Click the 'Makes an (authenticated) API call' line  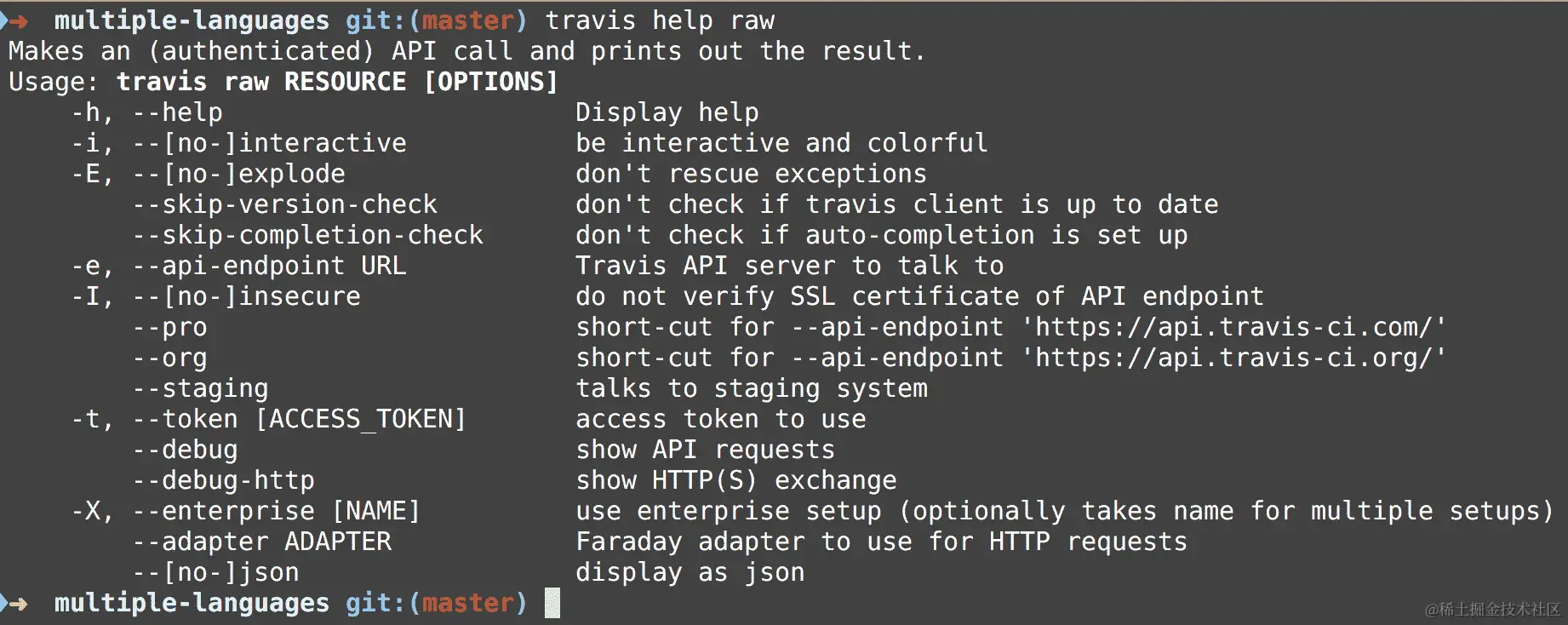466,51
